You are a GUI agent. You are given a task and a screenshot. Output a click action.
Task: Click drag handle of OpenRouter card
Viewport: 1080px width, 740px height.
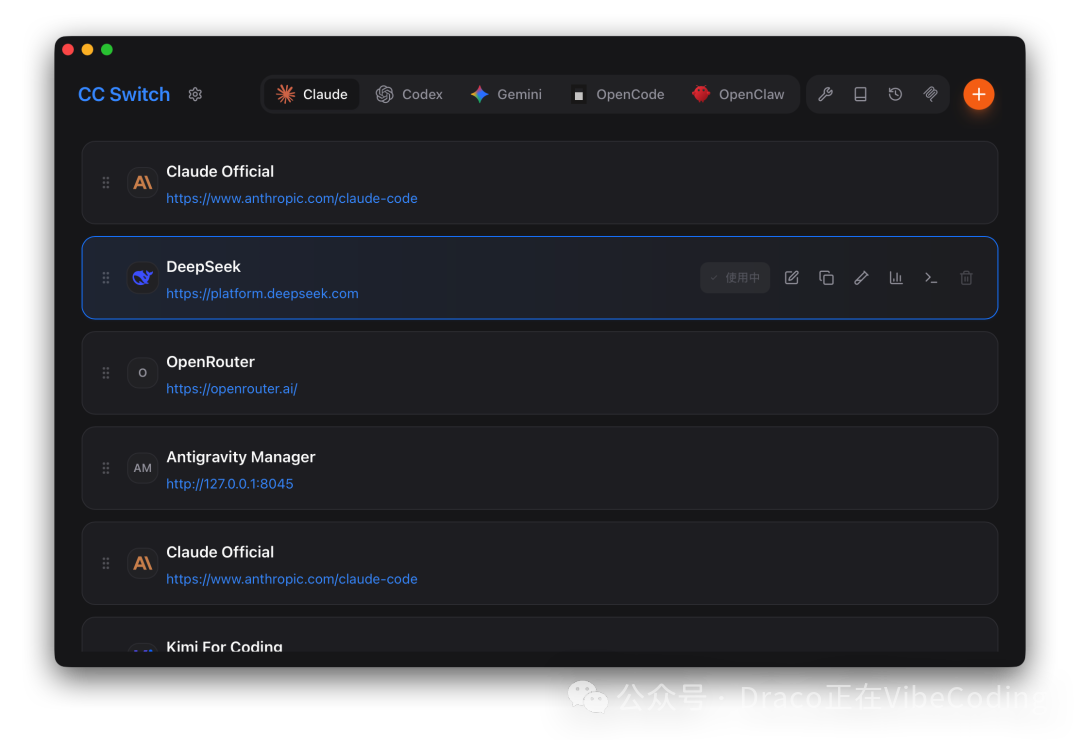106,373
